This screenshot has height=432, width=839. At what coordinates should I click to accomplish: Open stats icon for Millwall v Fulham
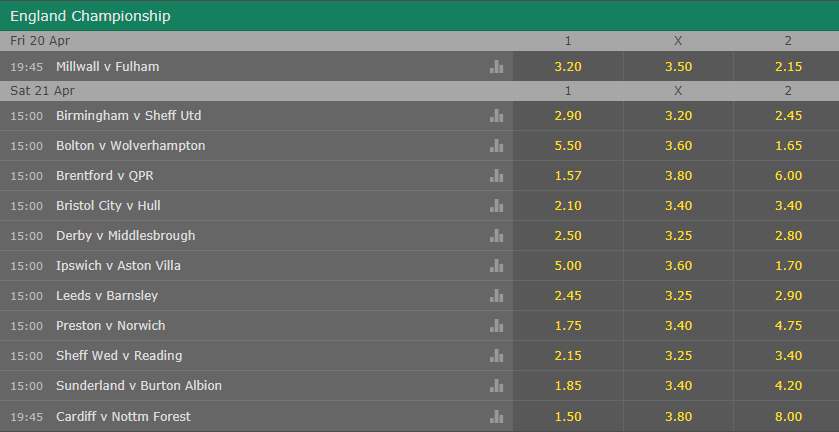pyautogui.click(x=497, y=66)
